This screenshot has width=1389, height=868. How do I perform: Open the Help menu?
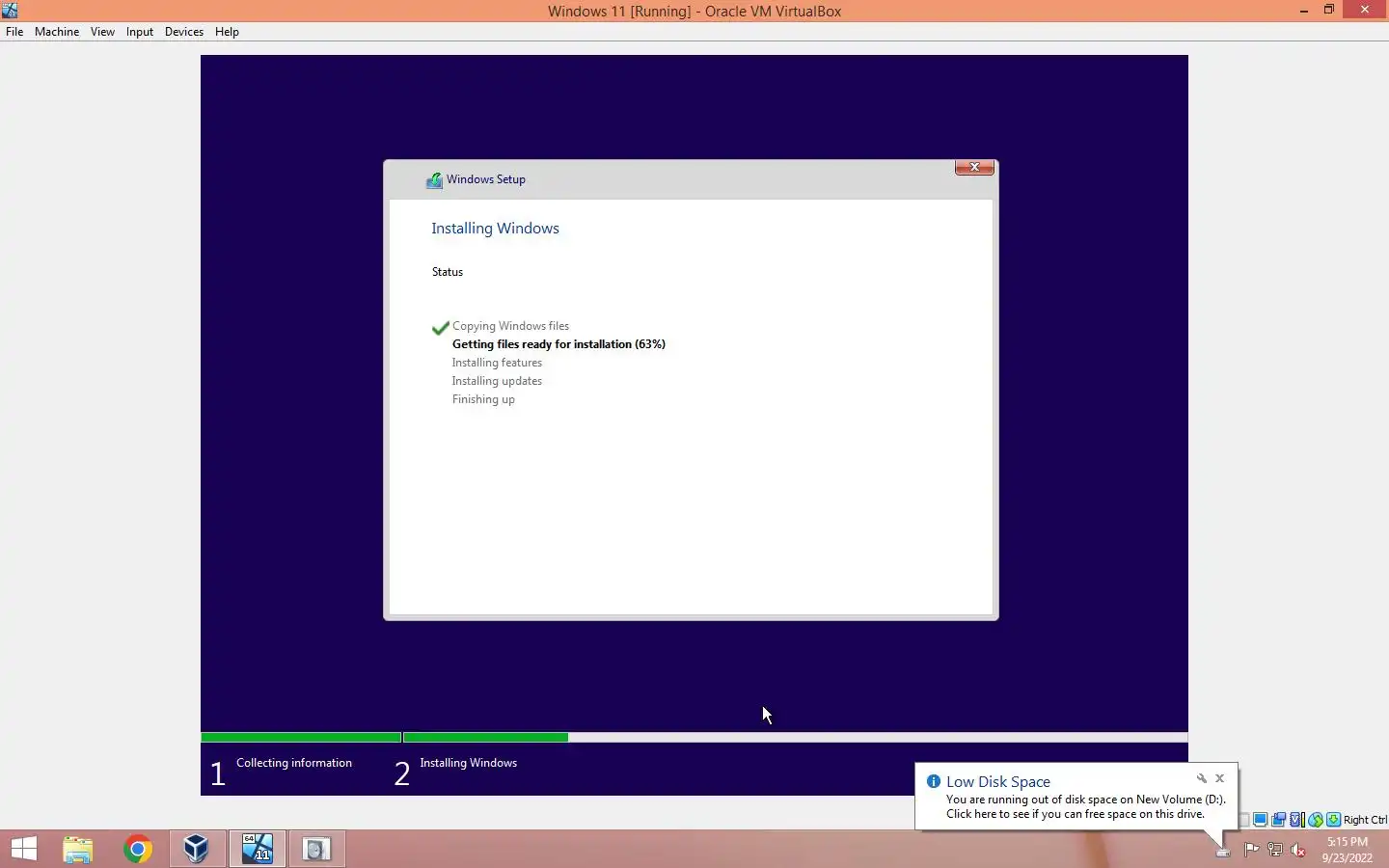pos(227,32)
